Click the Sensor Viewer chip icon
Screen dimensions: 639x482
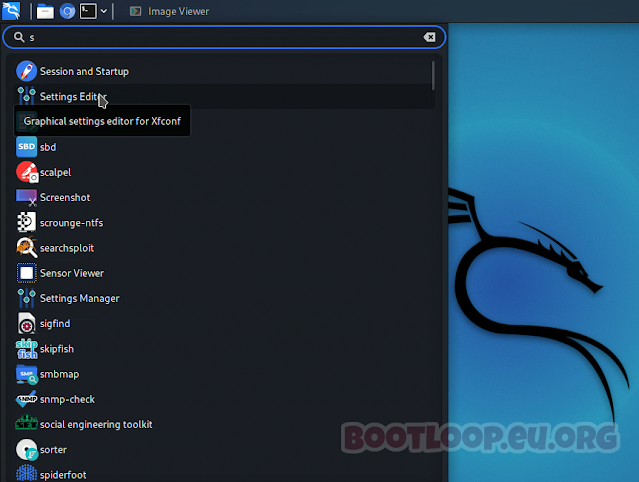tap(26, 273)
